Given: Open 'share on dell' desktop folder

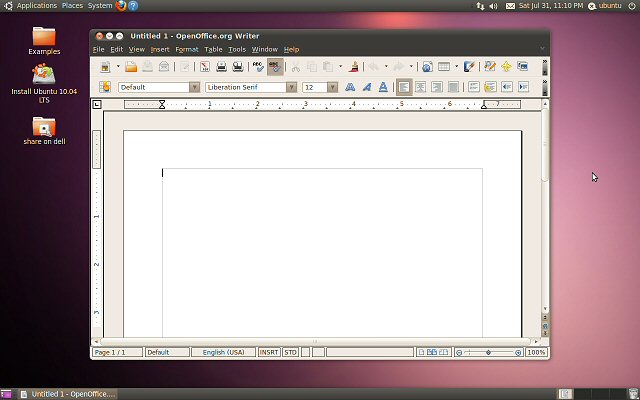Looking at the screenshot, I should [x=44, y=131].
